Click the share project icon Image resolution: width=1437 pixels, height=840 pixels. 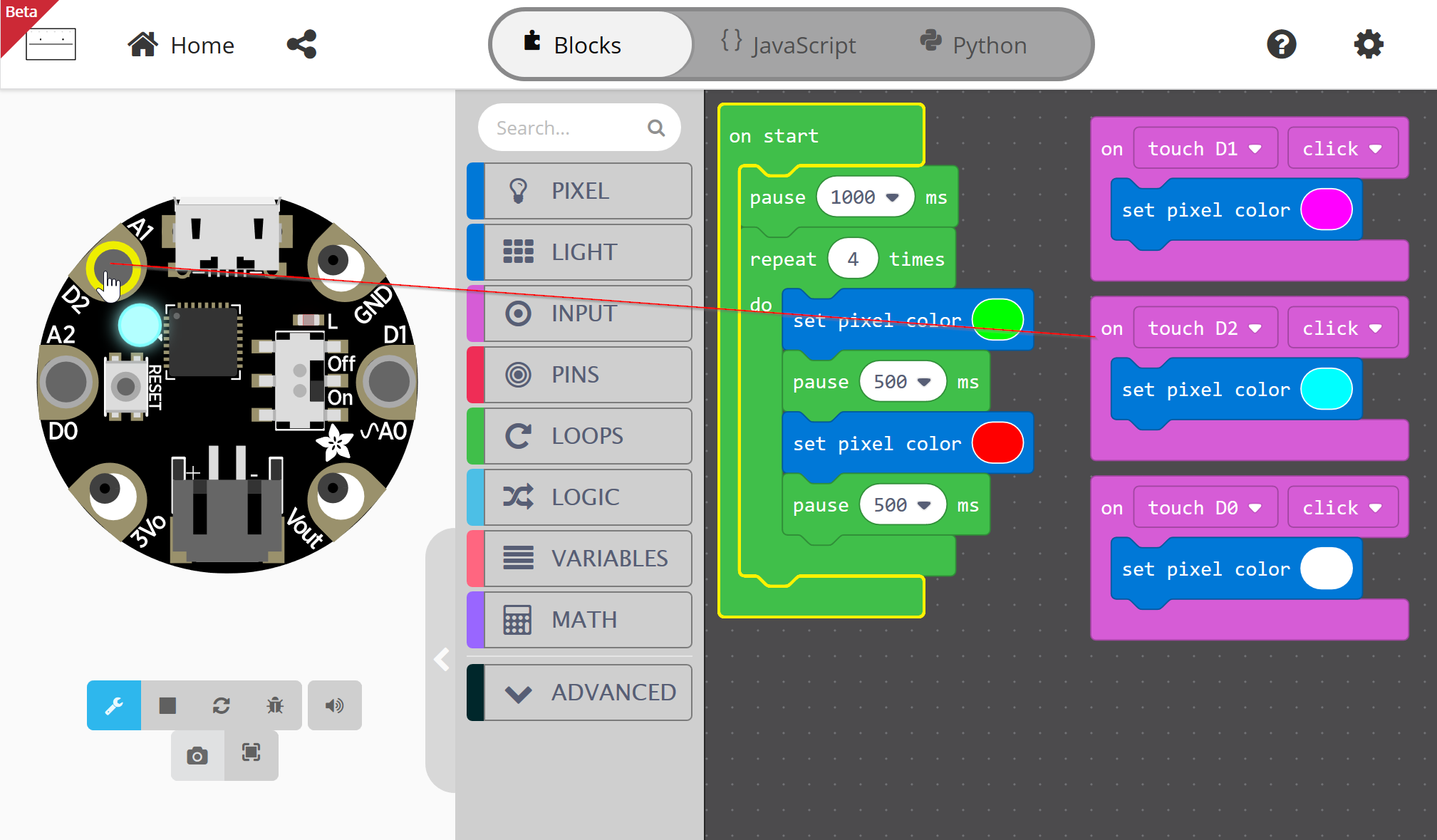301,44
